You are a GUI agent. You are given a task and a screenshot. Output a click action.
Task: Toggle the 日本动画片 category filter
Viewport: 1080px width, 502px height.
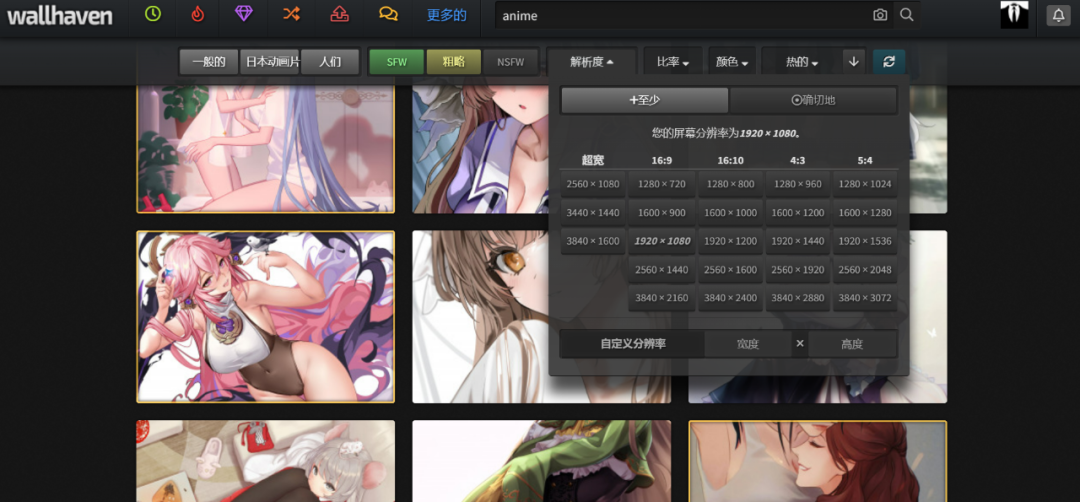coord(271,62)
